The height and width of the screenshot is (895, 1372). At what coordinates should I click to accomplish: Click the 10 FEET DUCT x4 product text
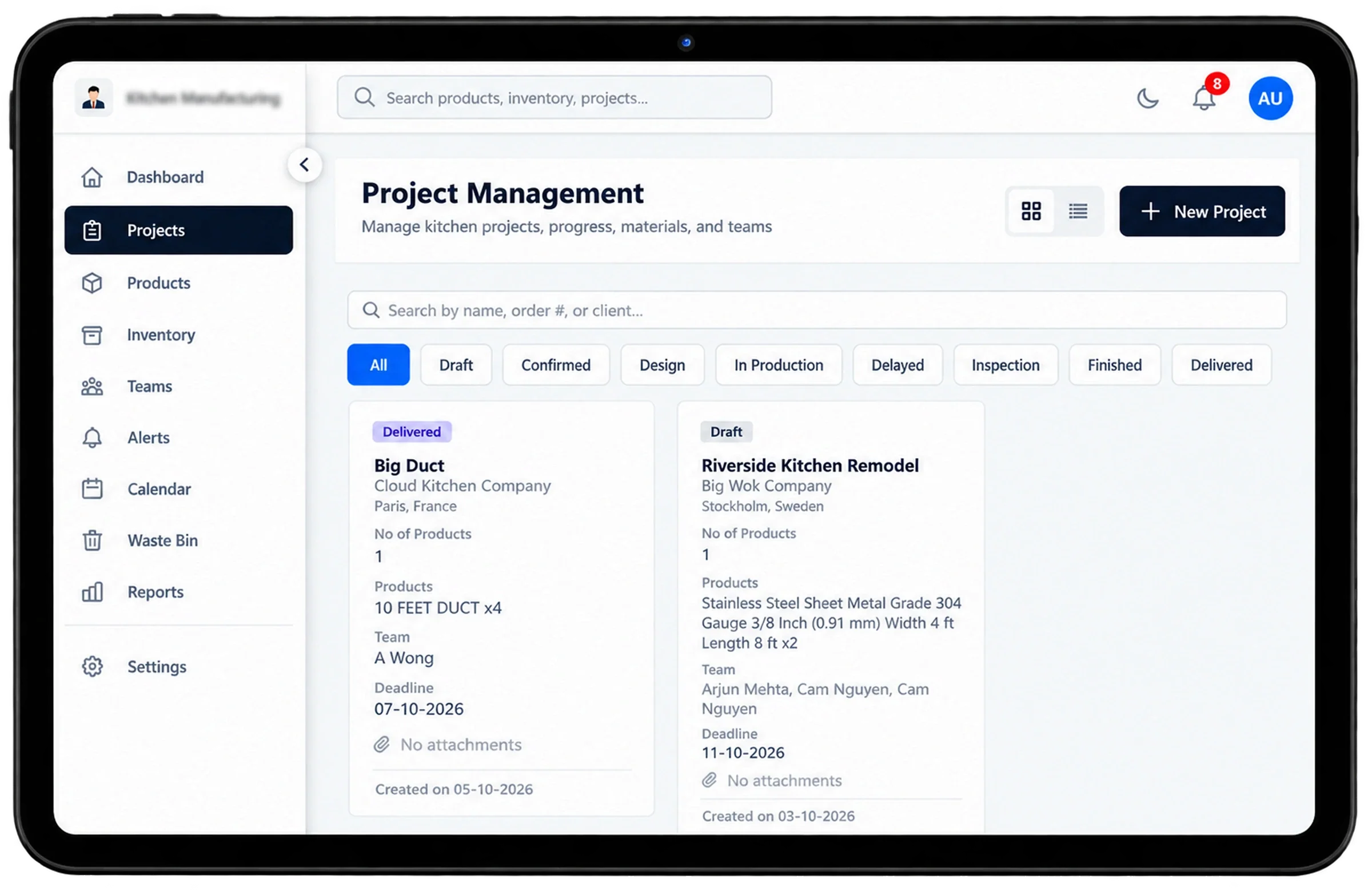pyautogui.click(x=437, y=608)
